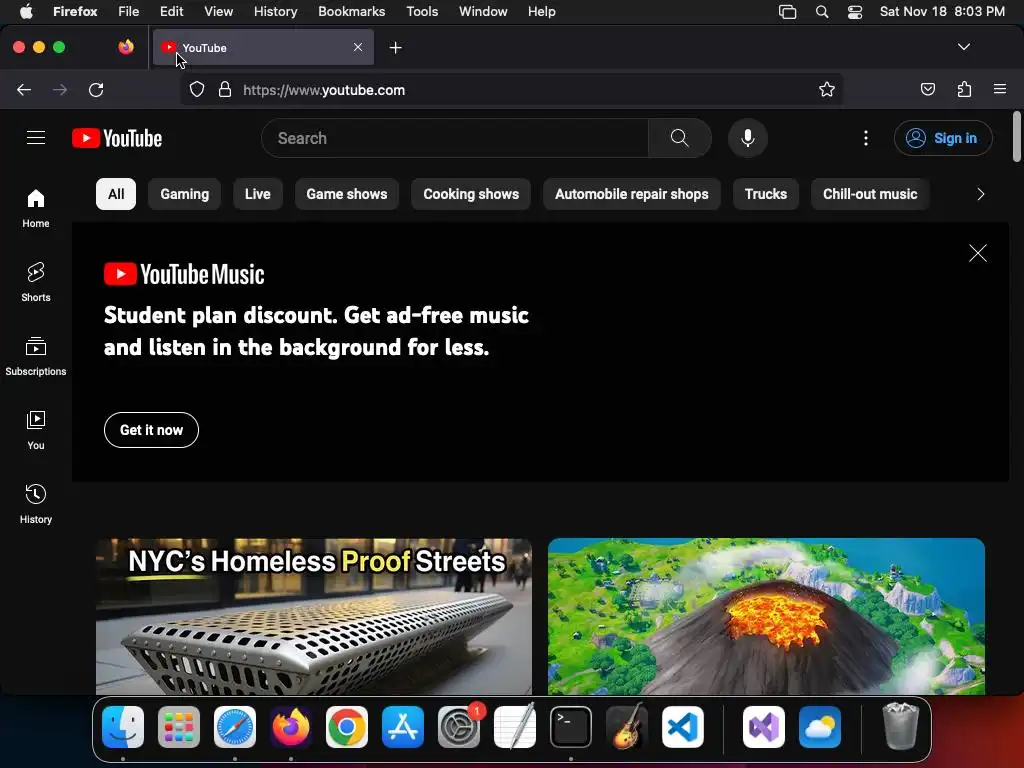Open NYC's Homeless Proof Streets video
1024x768 pixels.
click(x=313, y=616)
